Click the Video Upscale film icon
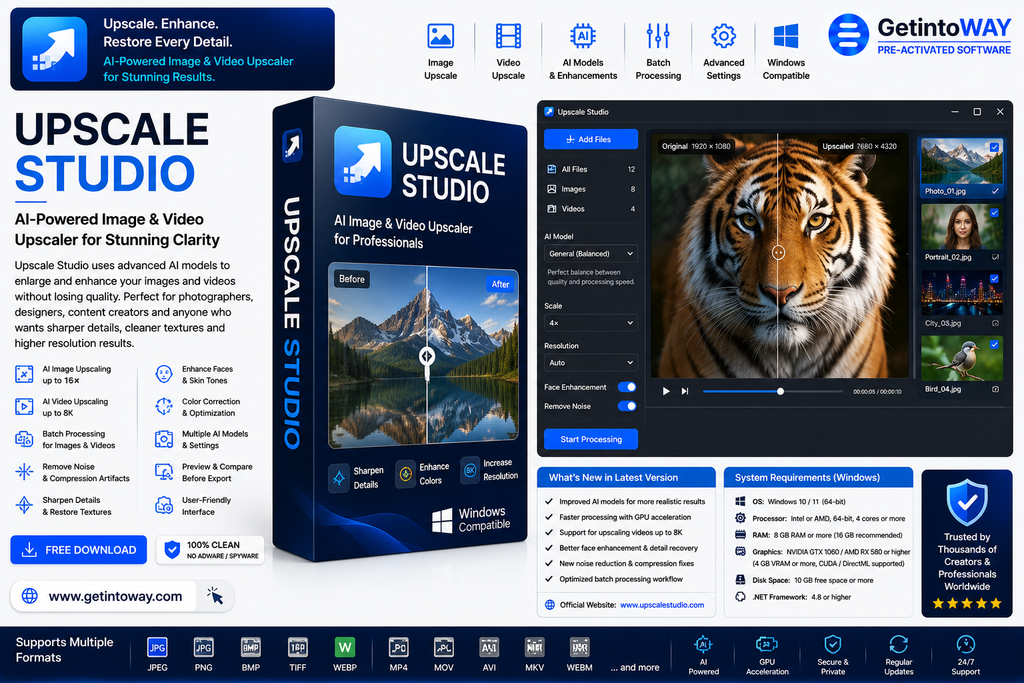 click(x=508, y=37)
